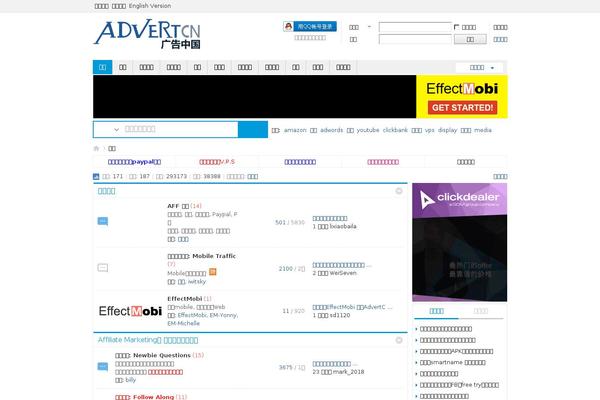Open the search type dropdown chevron

[116, 129]
